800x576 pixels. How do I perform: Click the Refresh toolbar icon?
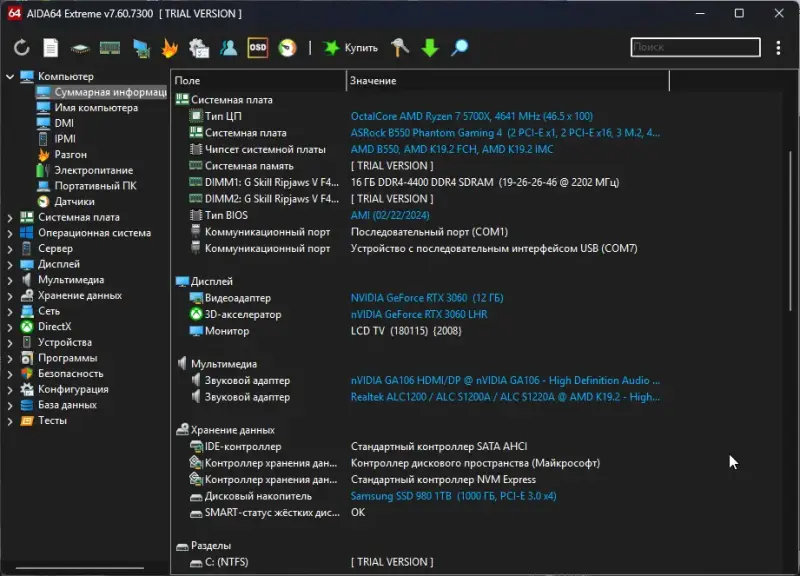pos(21,48)
